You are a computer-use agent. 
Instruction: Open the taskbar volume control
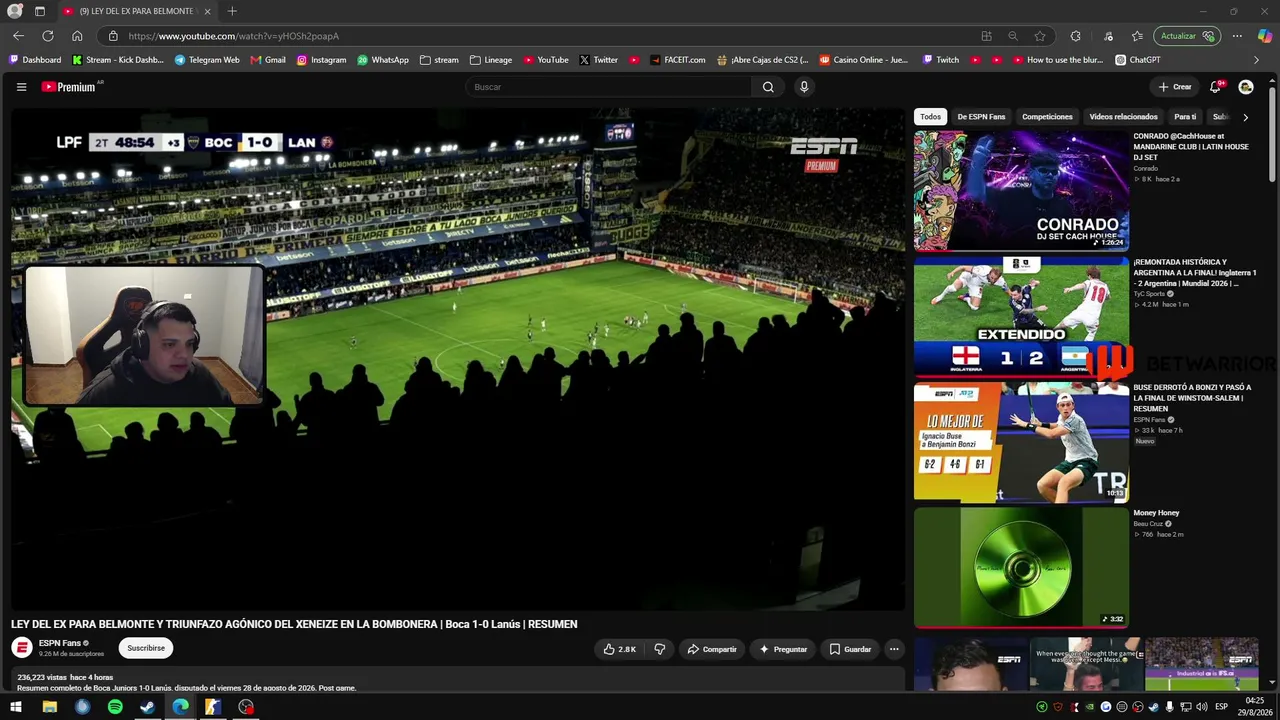click(x=1200, y=707)
